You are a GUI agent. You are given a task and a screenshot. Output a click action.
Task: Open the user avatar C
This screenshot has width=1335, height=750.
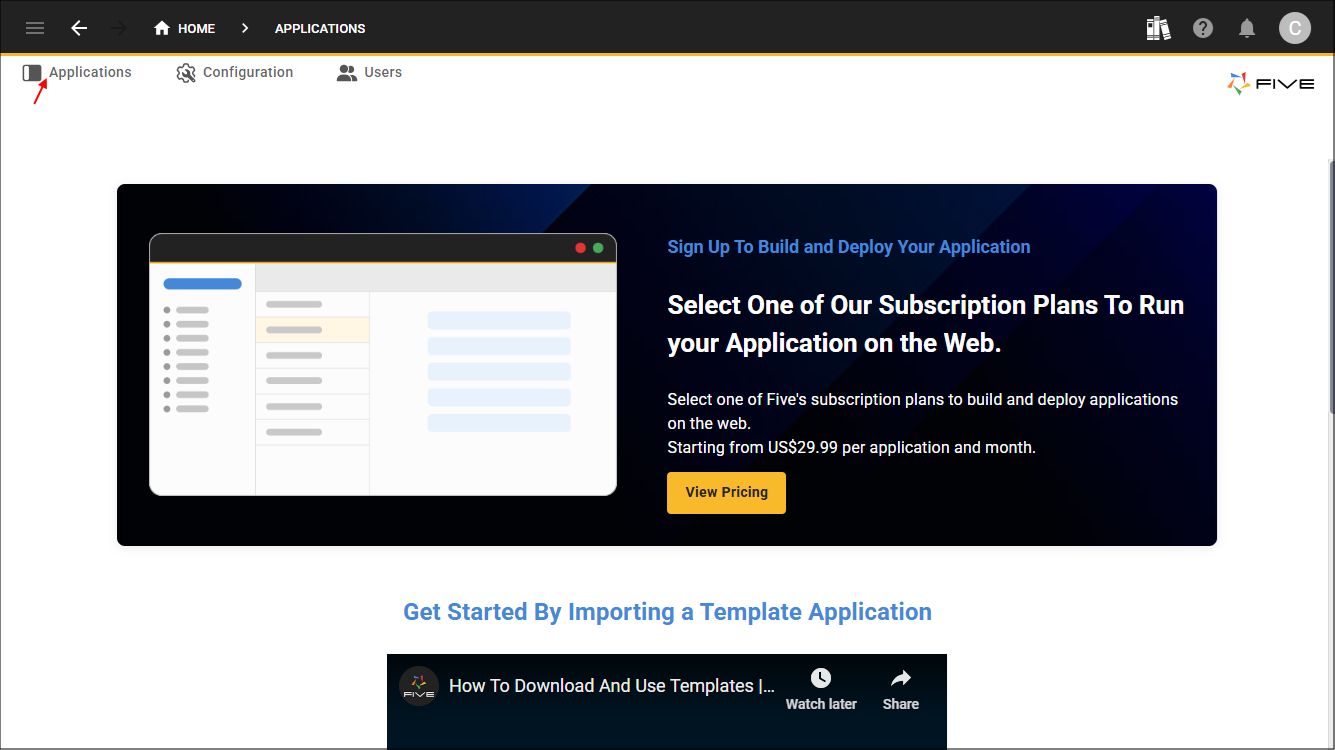tap(1295, 28)
